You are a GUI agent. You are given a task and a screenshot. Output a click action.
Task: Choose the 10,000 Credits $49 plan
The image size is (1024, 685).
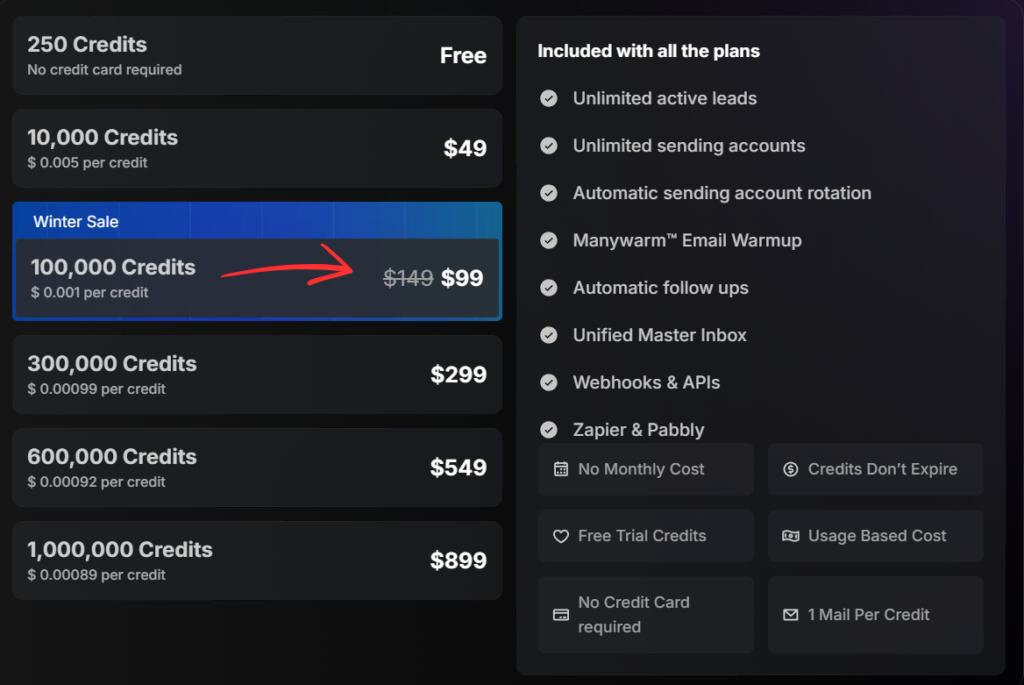257,148
